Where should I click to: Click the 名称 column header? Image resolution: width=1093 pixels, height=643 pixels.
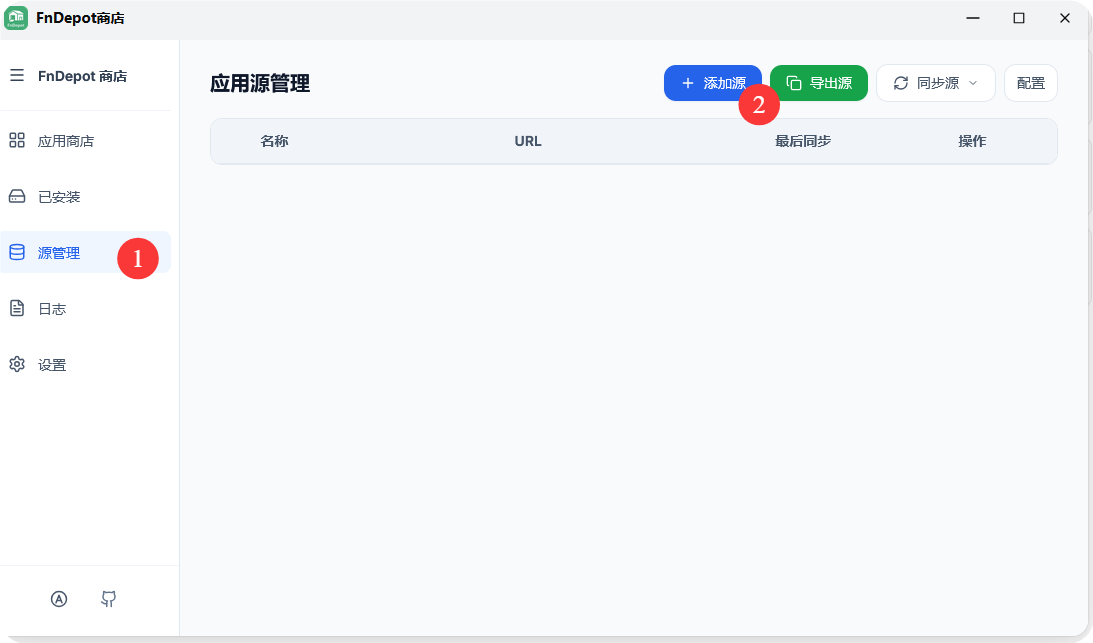click(274, 141)
